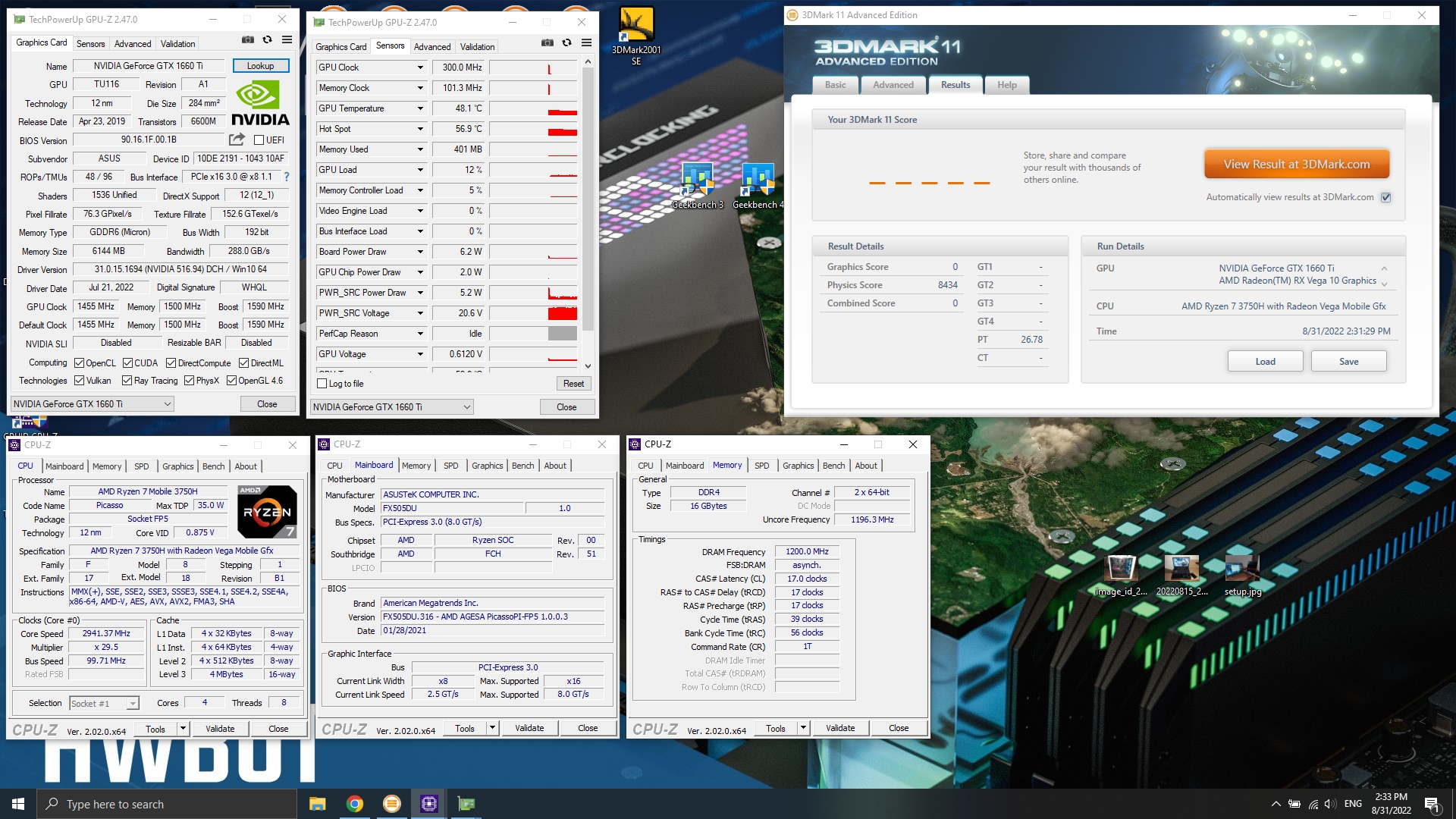Screen dimensions: 1456x819
Task: Open Bench tab in CPU-Z Mainboard window
Action: pyautogui.click(x=522, y=466)
